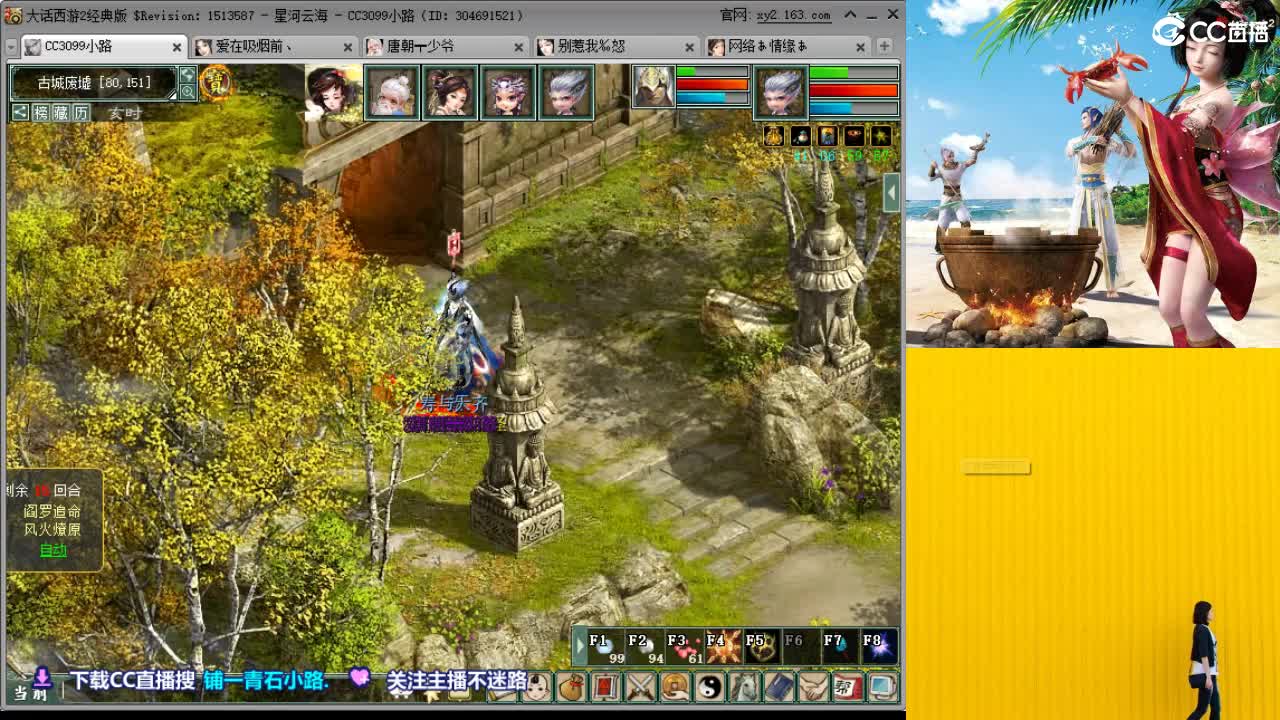Switch to the 唐朝一少爷 tab

coord(445,47)
